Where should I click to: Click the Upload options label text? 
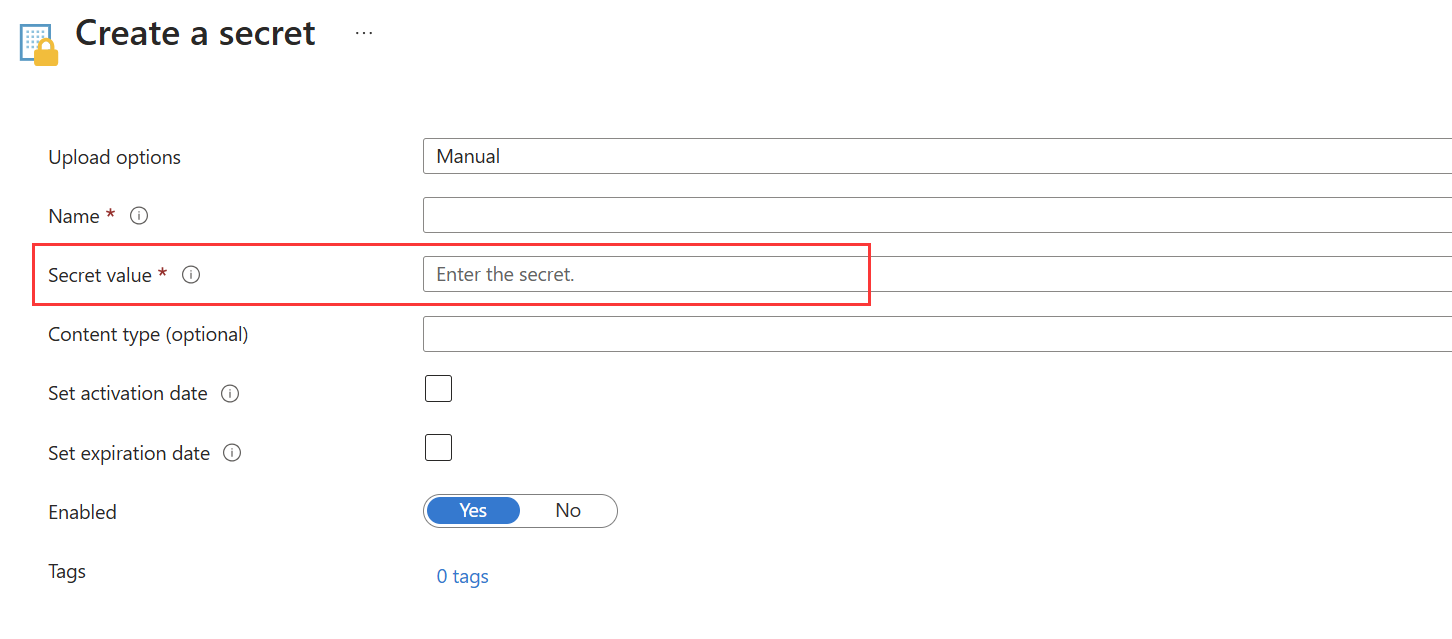[x=114, y=158]
